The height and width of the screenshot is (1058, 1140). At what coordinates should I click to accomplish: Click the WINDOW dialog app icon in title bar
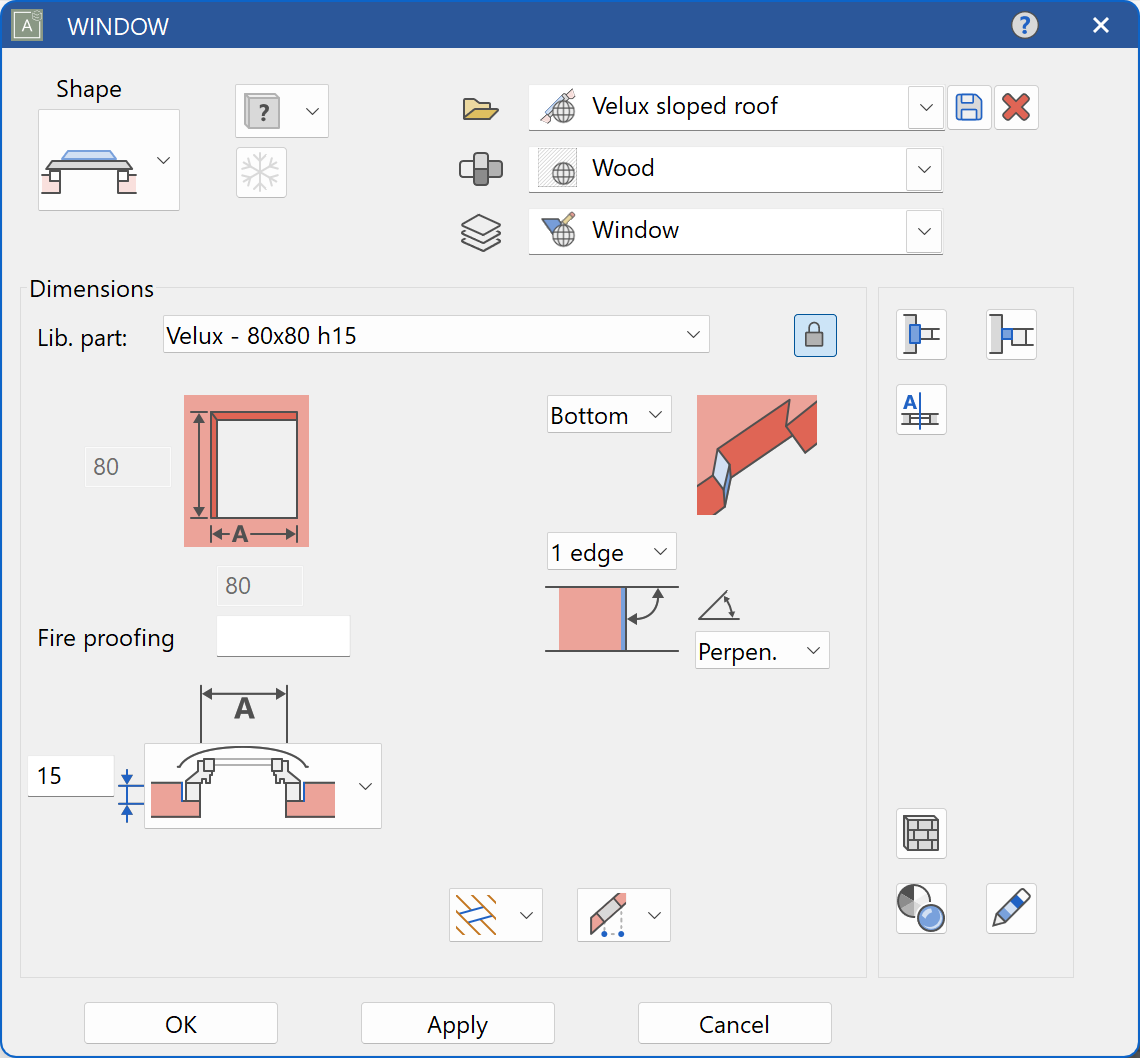pyautogui.click(x=28, y=25)
